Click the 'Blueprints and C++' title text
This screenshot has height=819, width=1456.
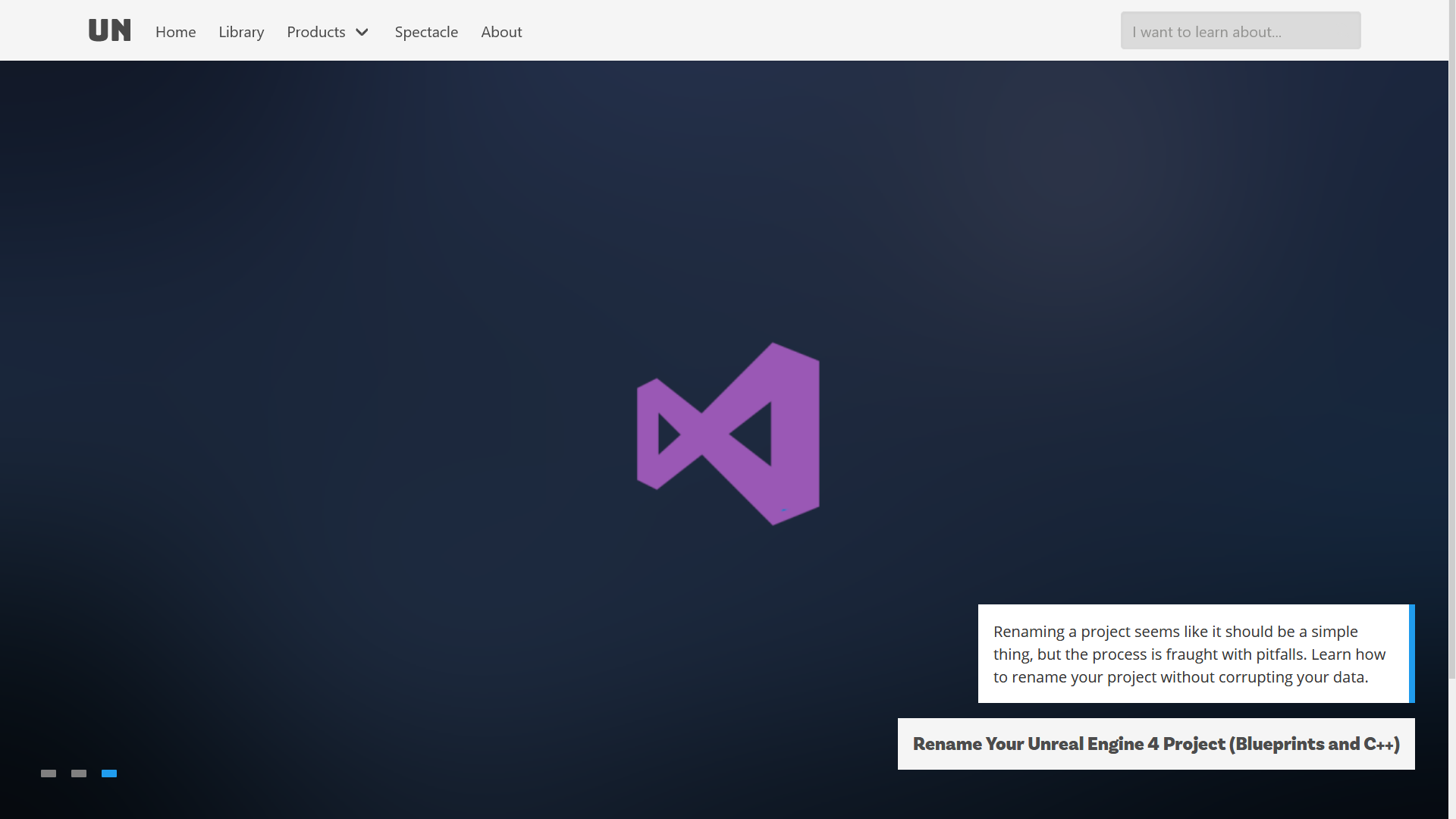[1316, 744]
